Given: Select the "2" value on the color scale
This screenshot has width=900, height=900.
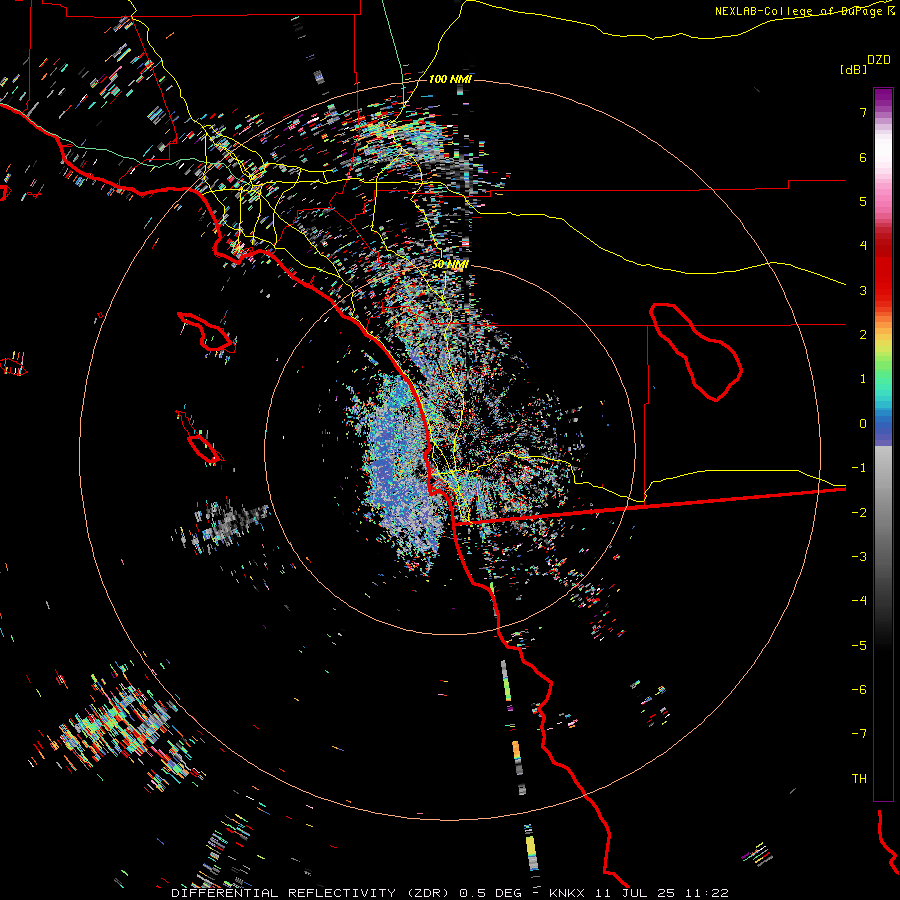Looking at the screenshot, I should 863,335.
